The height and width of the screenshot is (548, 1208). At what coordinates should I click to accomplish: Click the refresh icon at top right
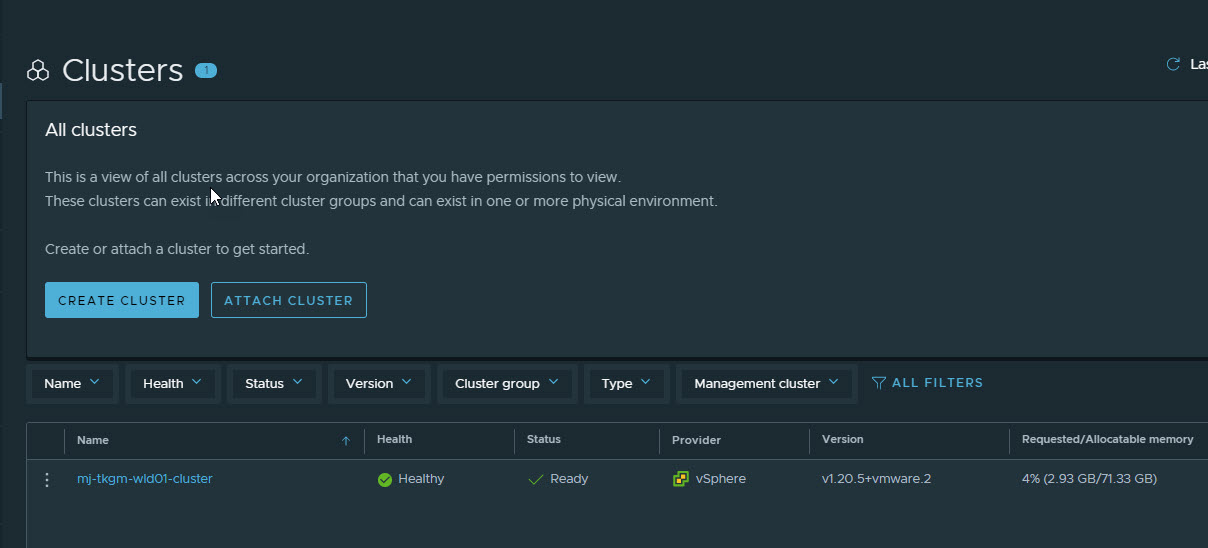tap(1173, 64)
